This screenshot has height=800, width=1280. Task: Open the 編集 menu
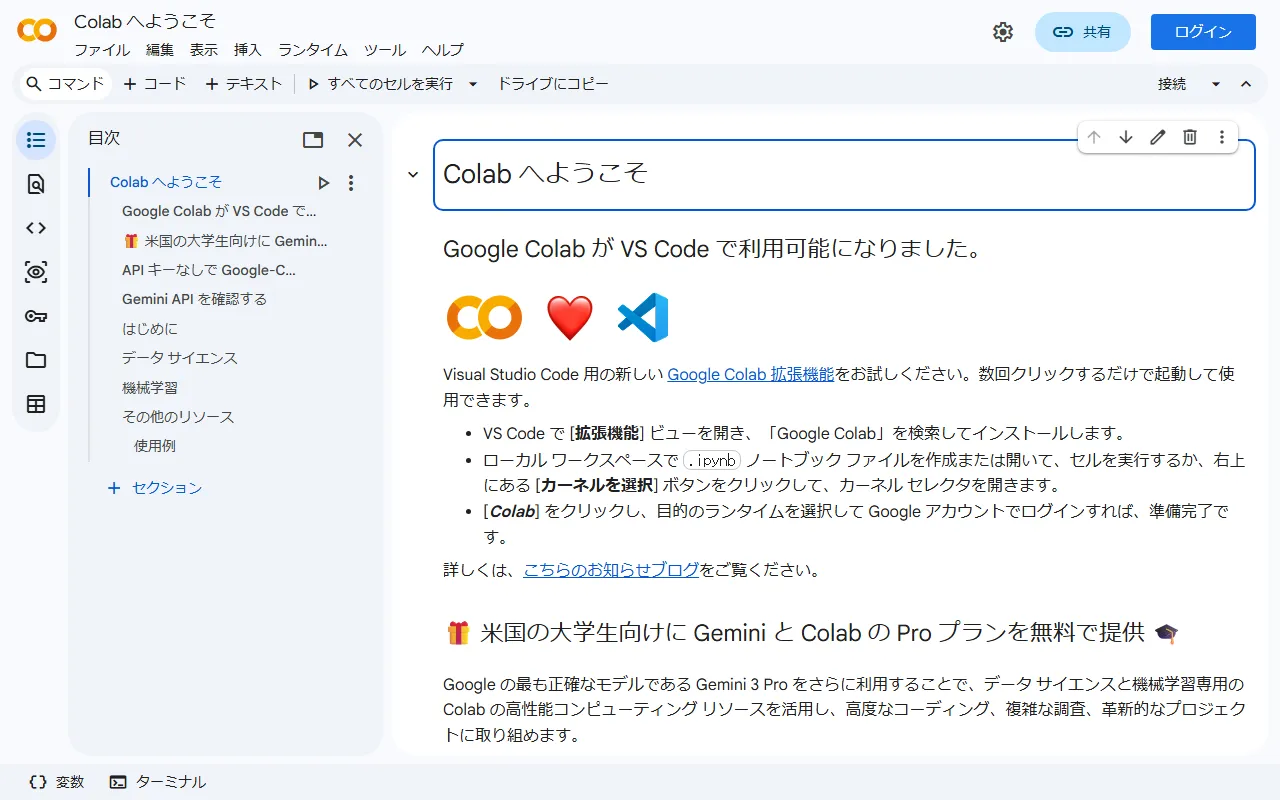160,50
